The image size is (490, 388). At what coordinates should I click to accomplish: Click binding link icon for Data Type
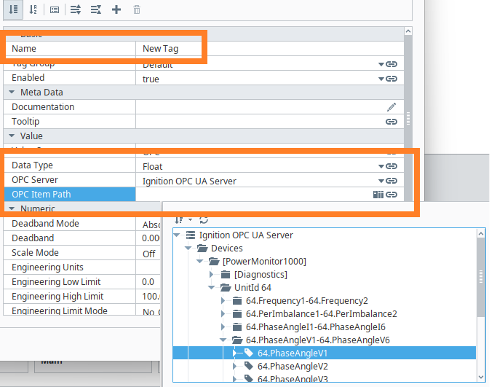pyautogui.click(x=391, y=166)
